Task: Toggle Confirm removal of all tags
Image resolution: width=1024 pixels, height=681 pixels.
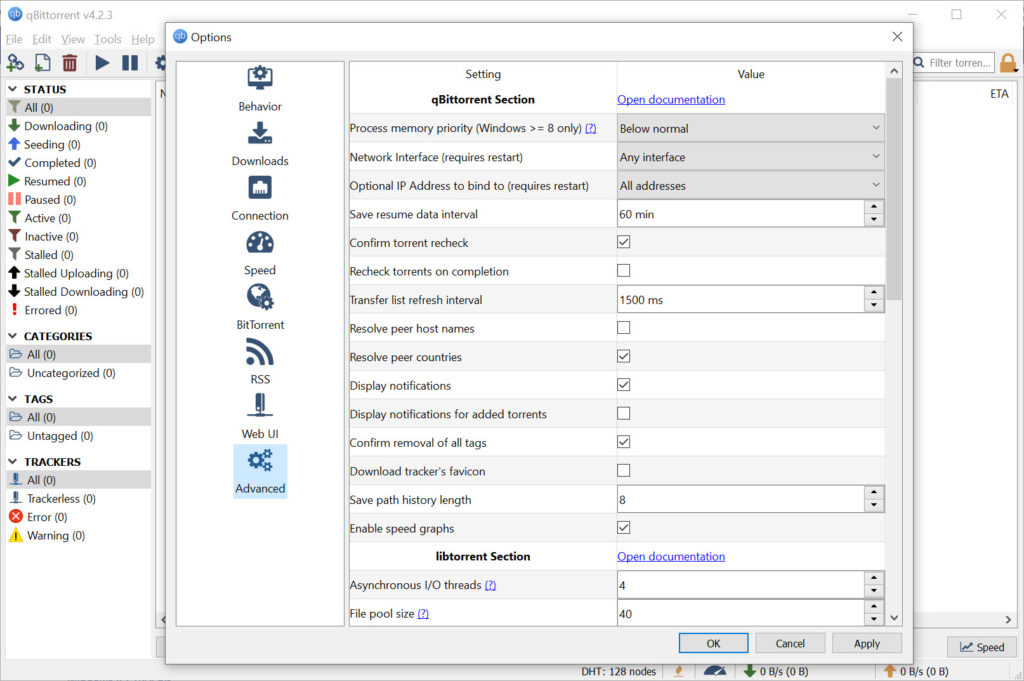Action: (624, 442)
